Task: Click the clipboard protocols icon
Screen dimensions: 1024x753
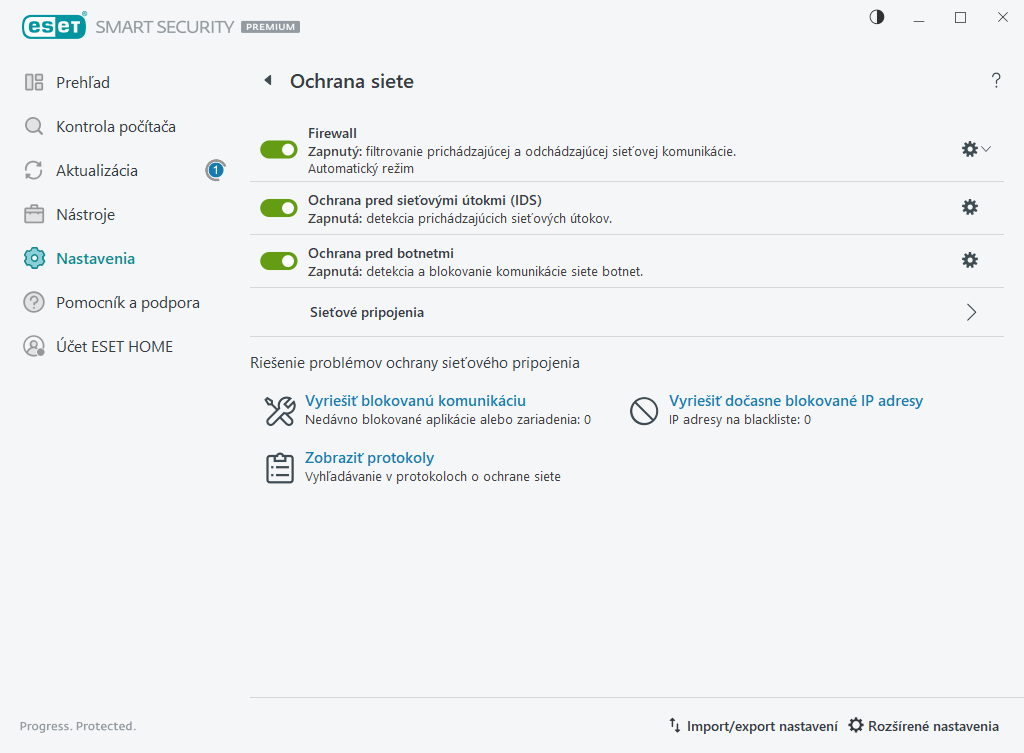Action: tap(279, 468)
